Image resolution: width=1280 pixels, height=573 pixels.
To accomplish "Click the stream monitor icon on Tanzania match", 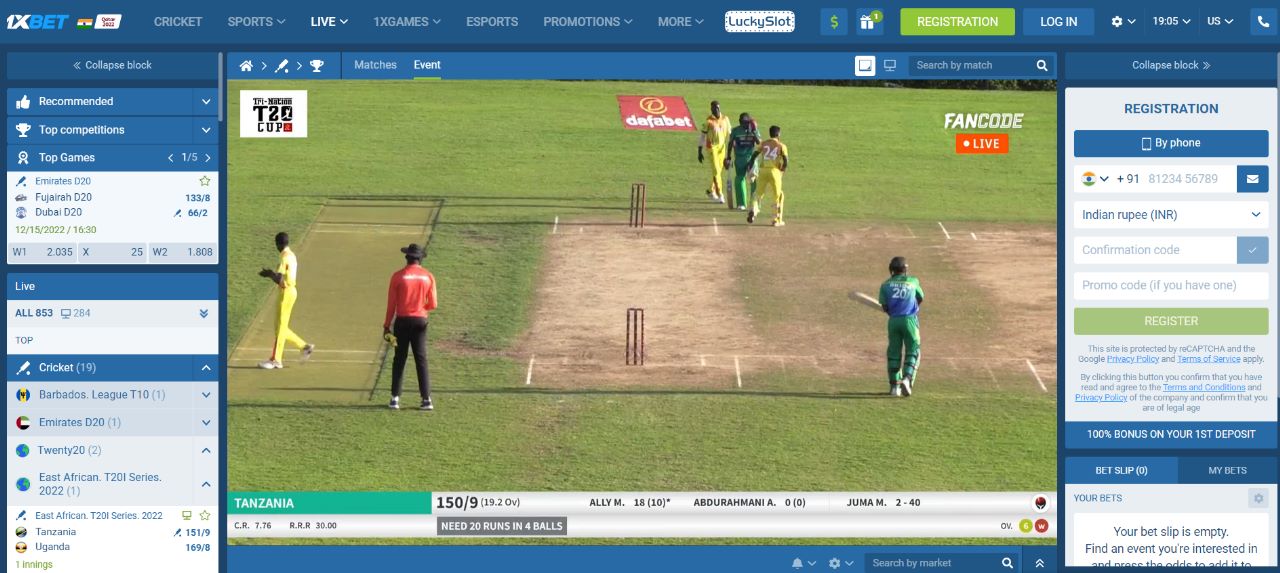I will [186, 515].
